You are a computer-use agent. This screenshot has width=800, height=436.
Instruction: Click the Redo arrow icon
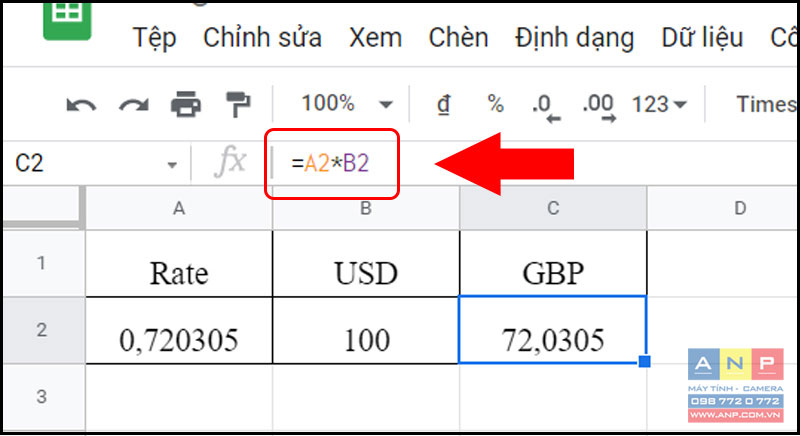(134, 106)
